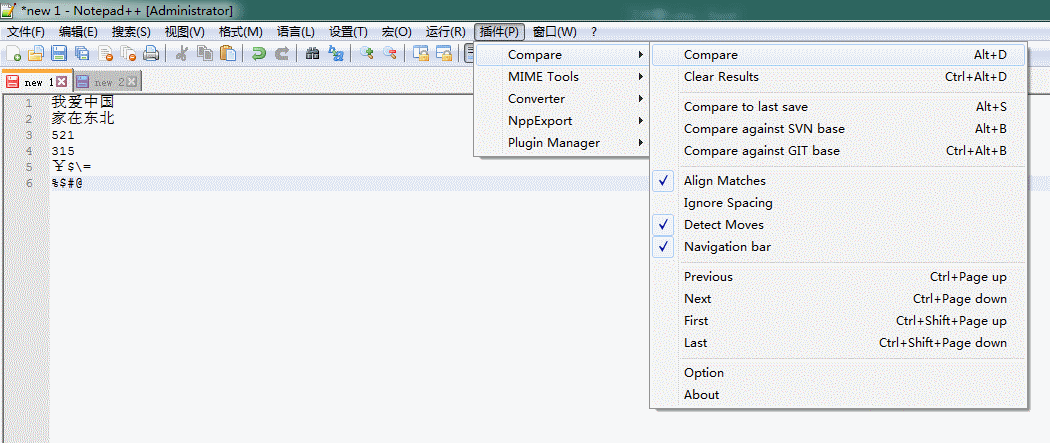1050x443 pixels.
Task: Toggle the Detect Moves option
Action: tap(838, 225)
